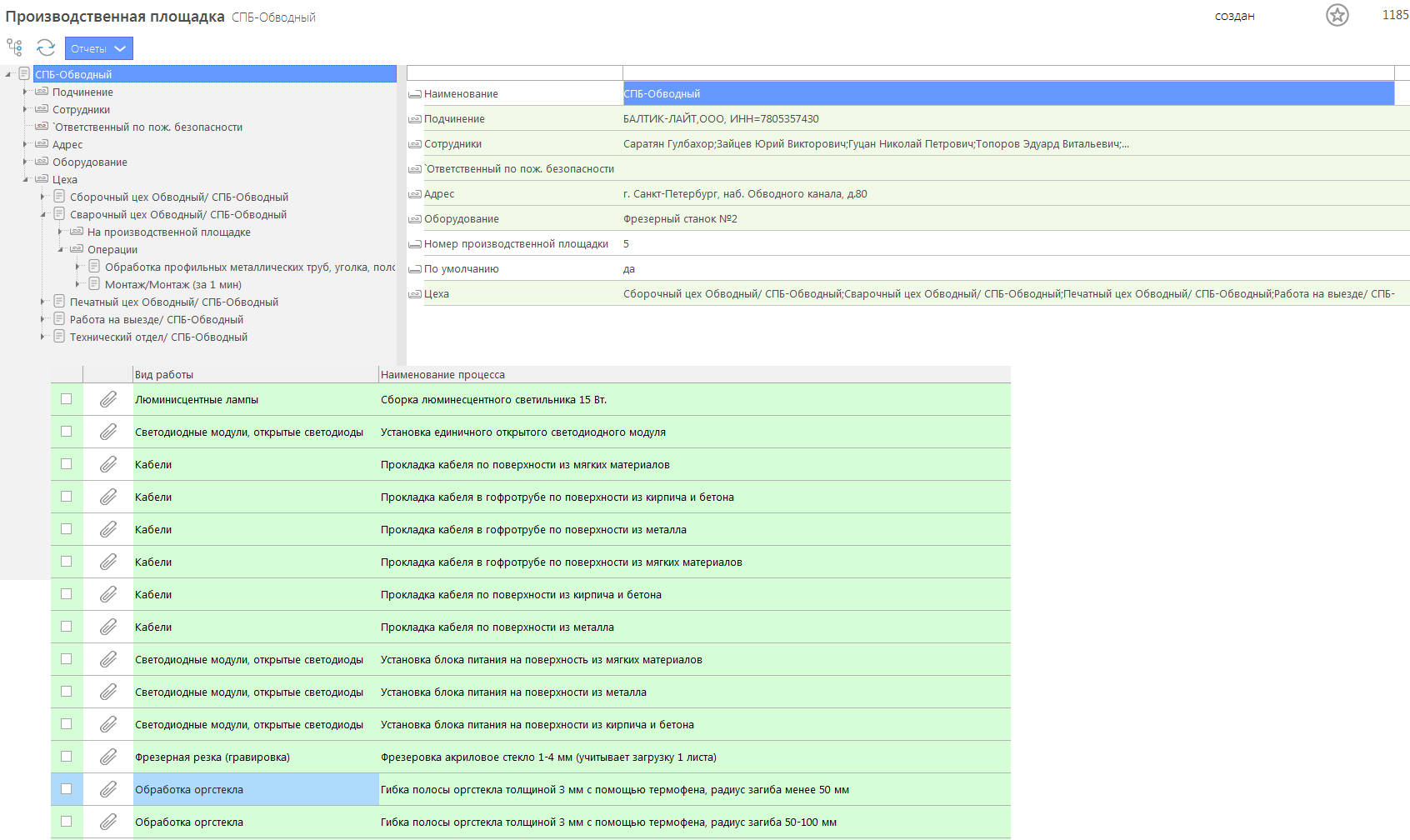Click the Наименование value field СПБ-Обводный
Viewport: 1410px width, 840px height.
pyautogui.click(x=1007, y=94)
